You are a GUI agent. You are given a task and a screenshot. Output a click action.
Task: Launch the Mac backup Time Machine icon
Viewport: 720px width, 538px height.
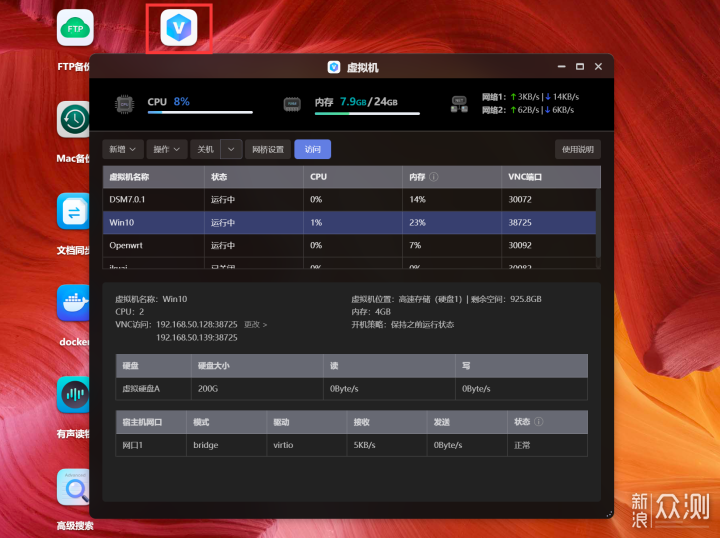coord(75,120)
